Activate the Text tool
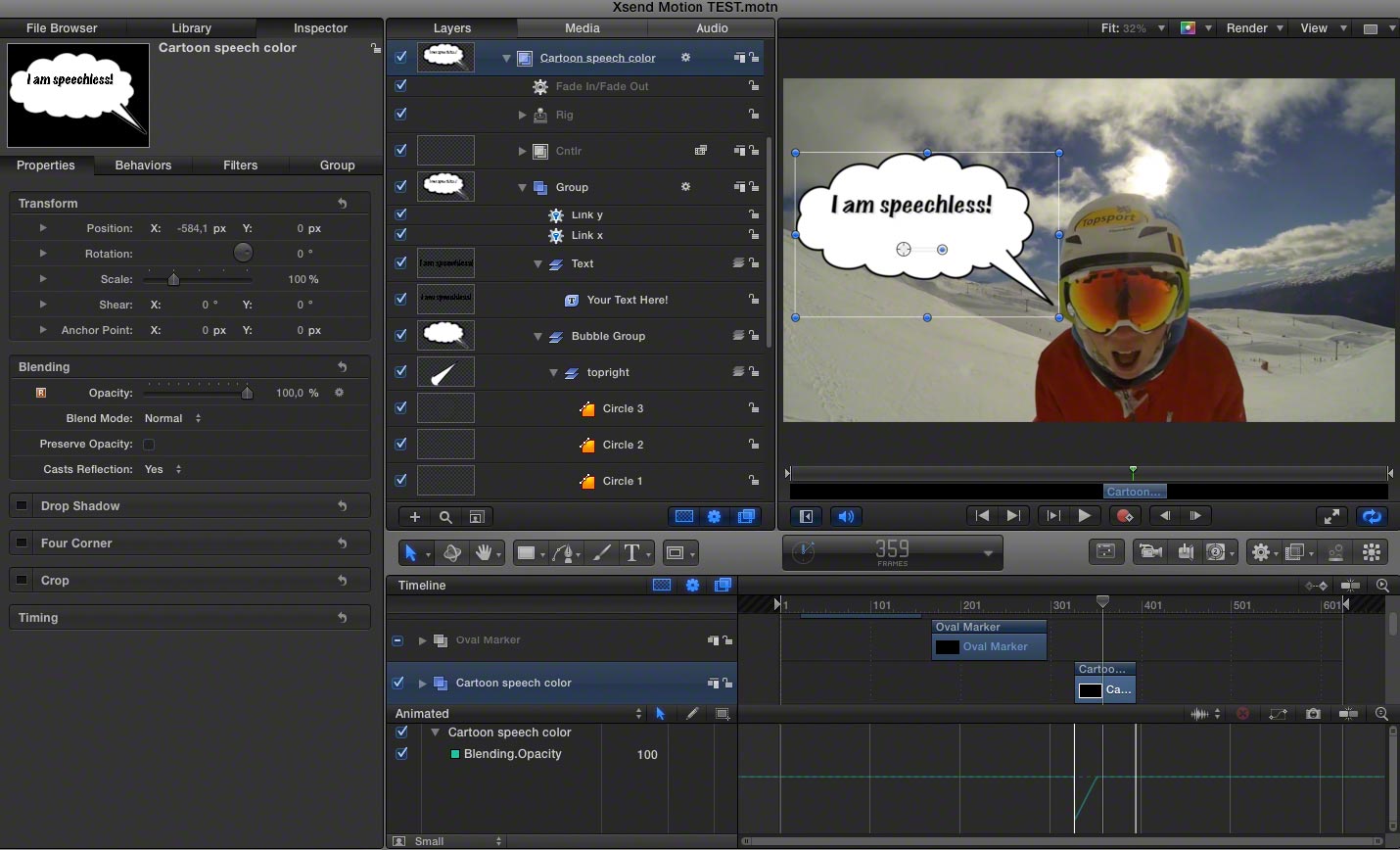Viewport: 1400px width, 850px height. [x=632, y=553]
